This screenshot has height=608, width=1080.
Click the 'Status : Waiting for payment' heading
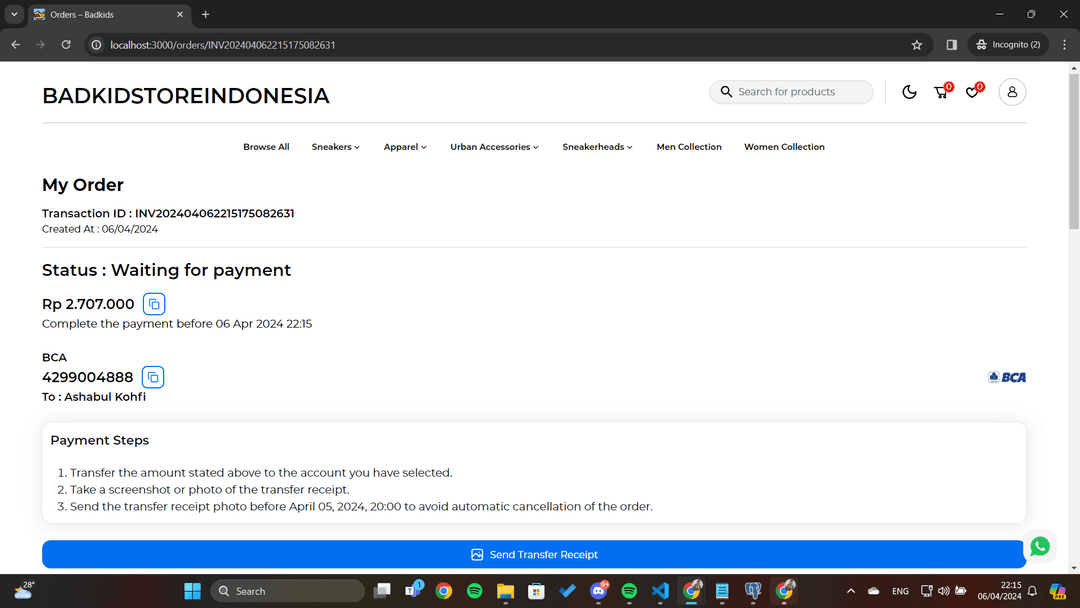[167, 270]
